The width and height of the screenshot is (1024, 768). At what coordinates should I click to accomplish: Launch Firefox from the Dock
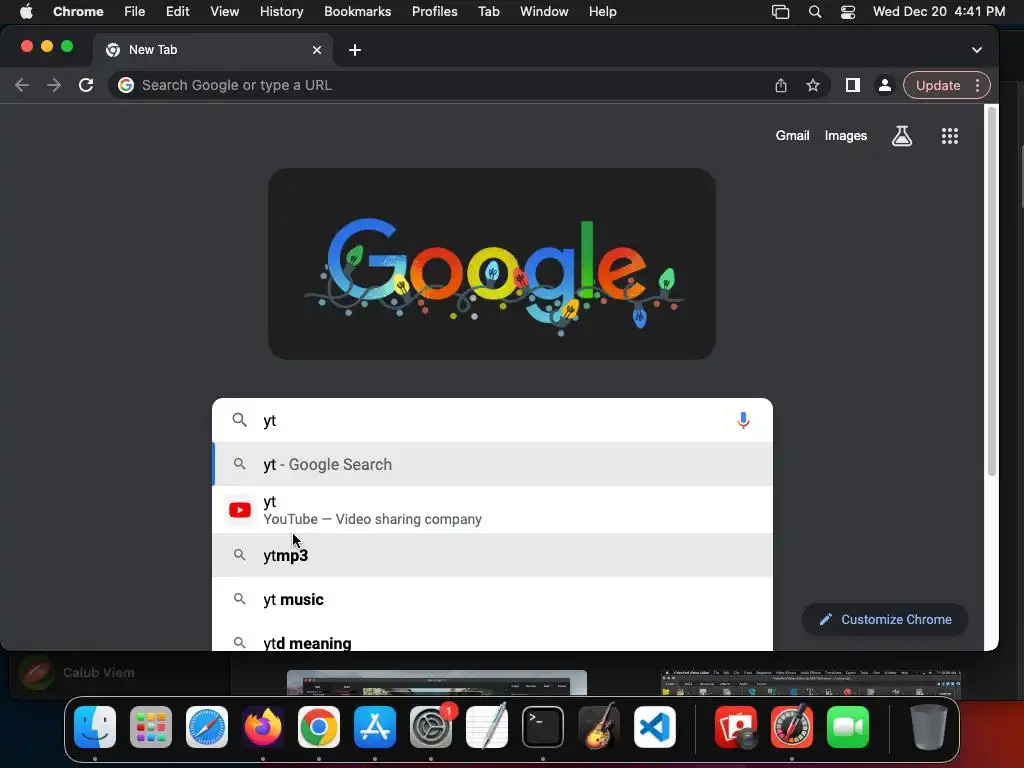tap(263, 727)
